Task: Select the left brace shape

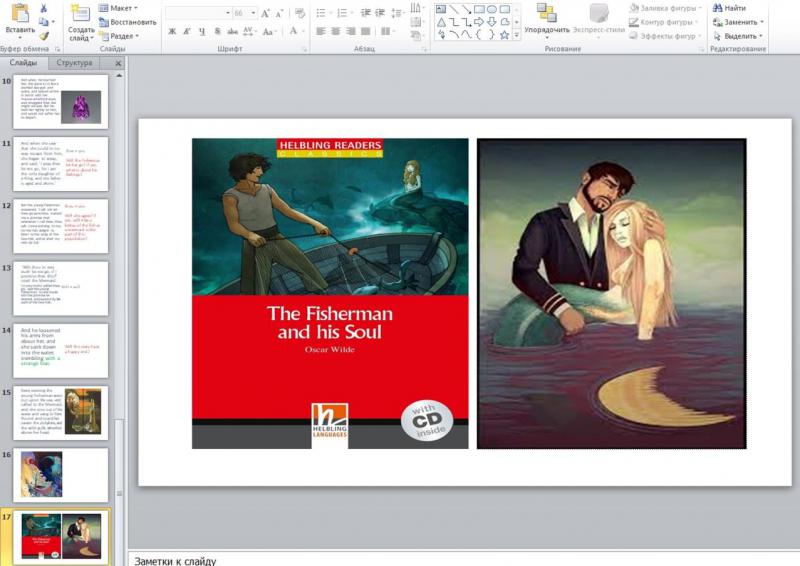Action: click(479, 35)
